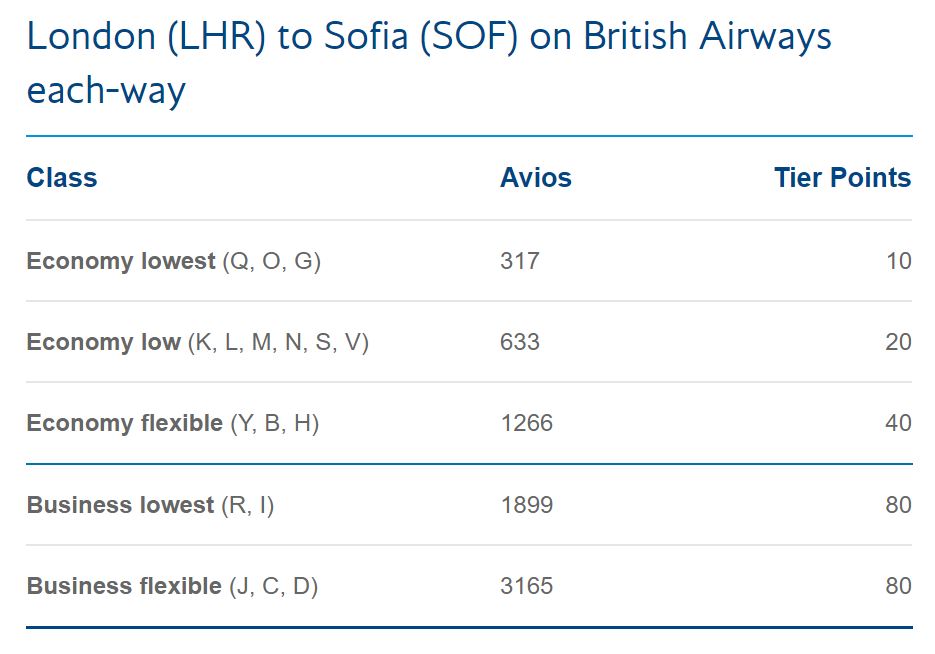Click Business flexible 80 tier points value
The image size is (935, 654).
(899, 586)
